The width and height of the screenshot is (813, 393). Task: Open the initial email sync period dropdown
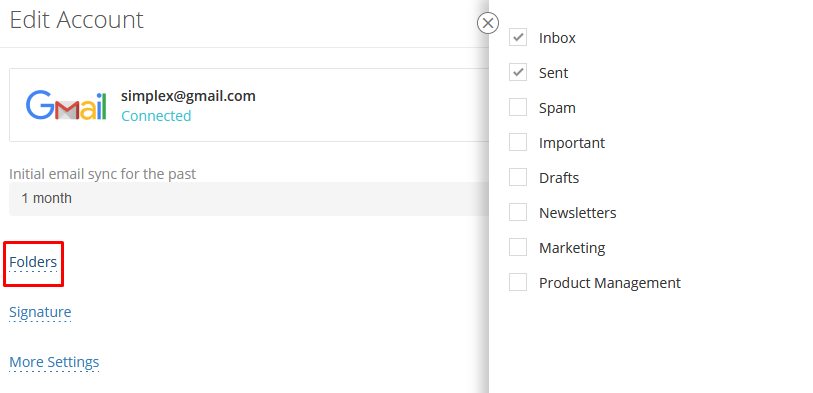point(249,199)
